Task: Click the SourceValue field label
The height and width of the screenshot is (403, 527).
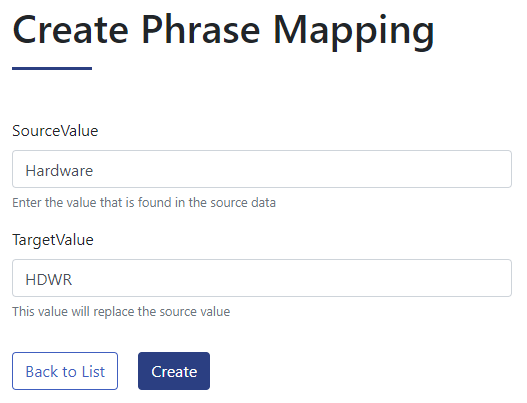Action: pyautogui.click(x=55, y=131)
